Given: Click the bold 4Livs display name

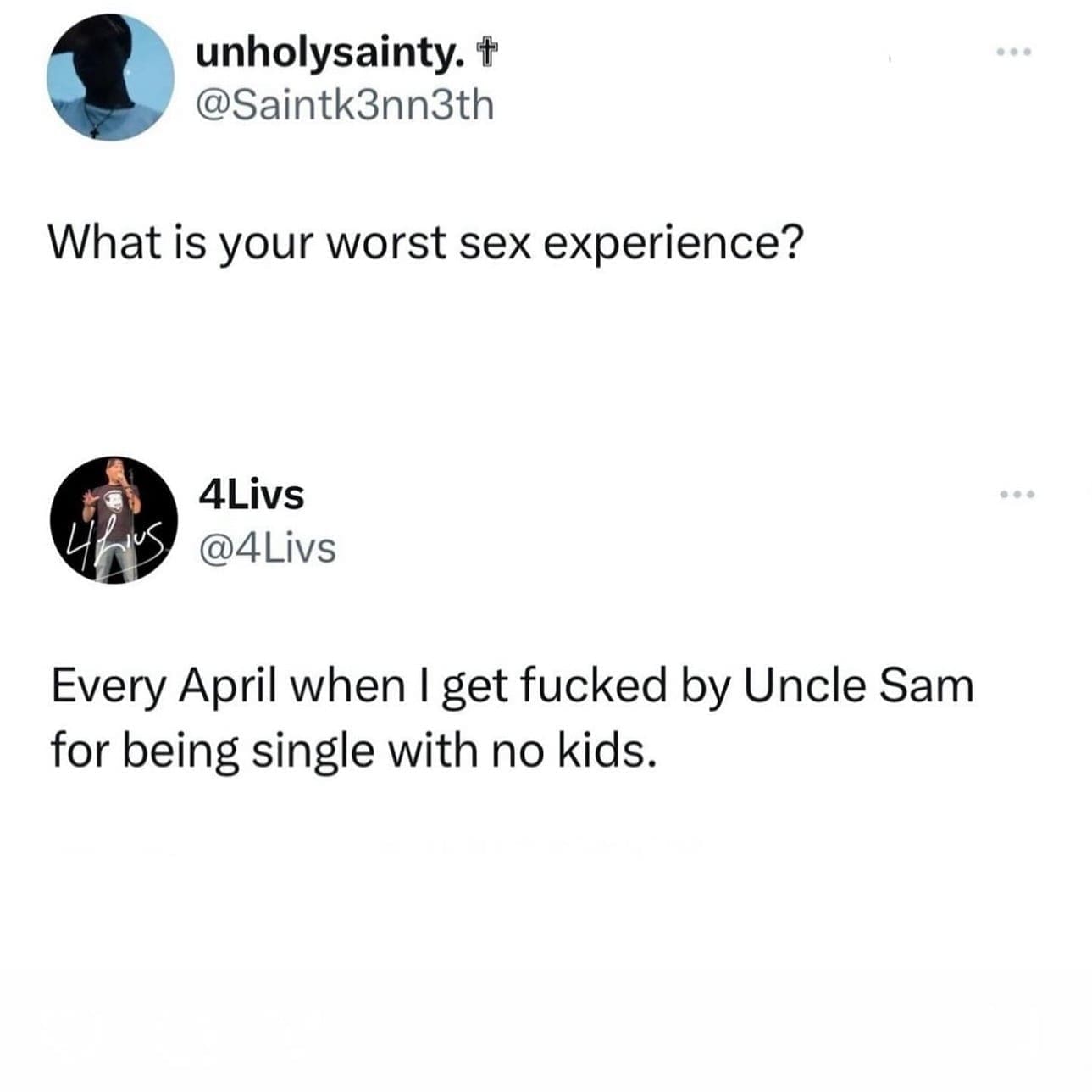Looking at the screenshot, I should pyautogui.click(x=250, y=496).
